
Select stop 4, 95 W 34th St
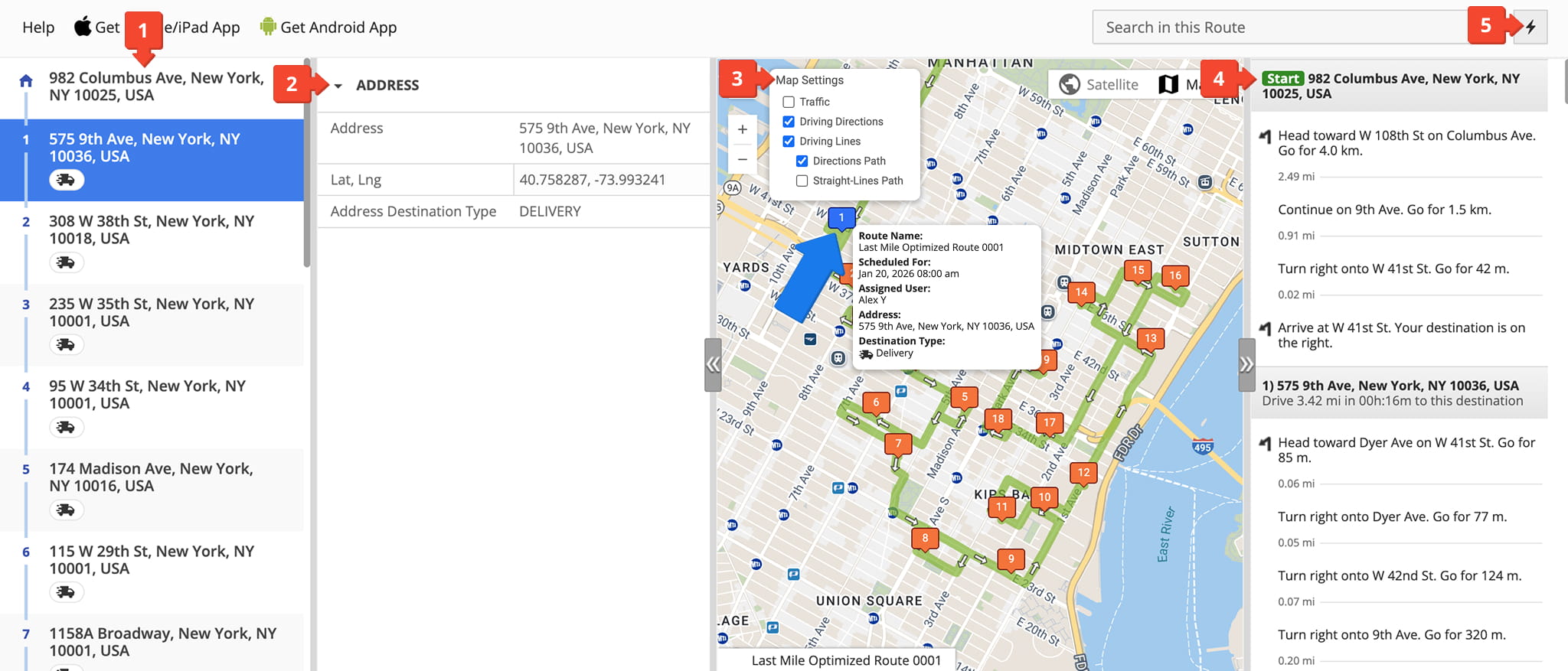click(147, 395)
